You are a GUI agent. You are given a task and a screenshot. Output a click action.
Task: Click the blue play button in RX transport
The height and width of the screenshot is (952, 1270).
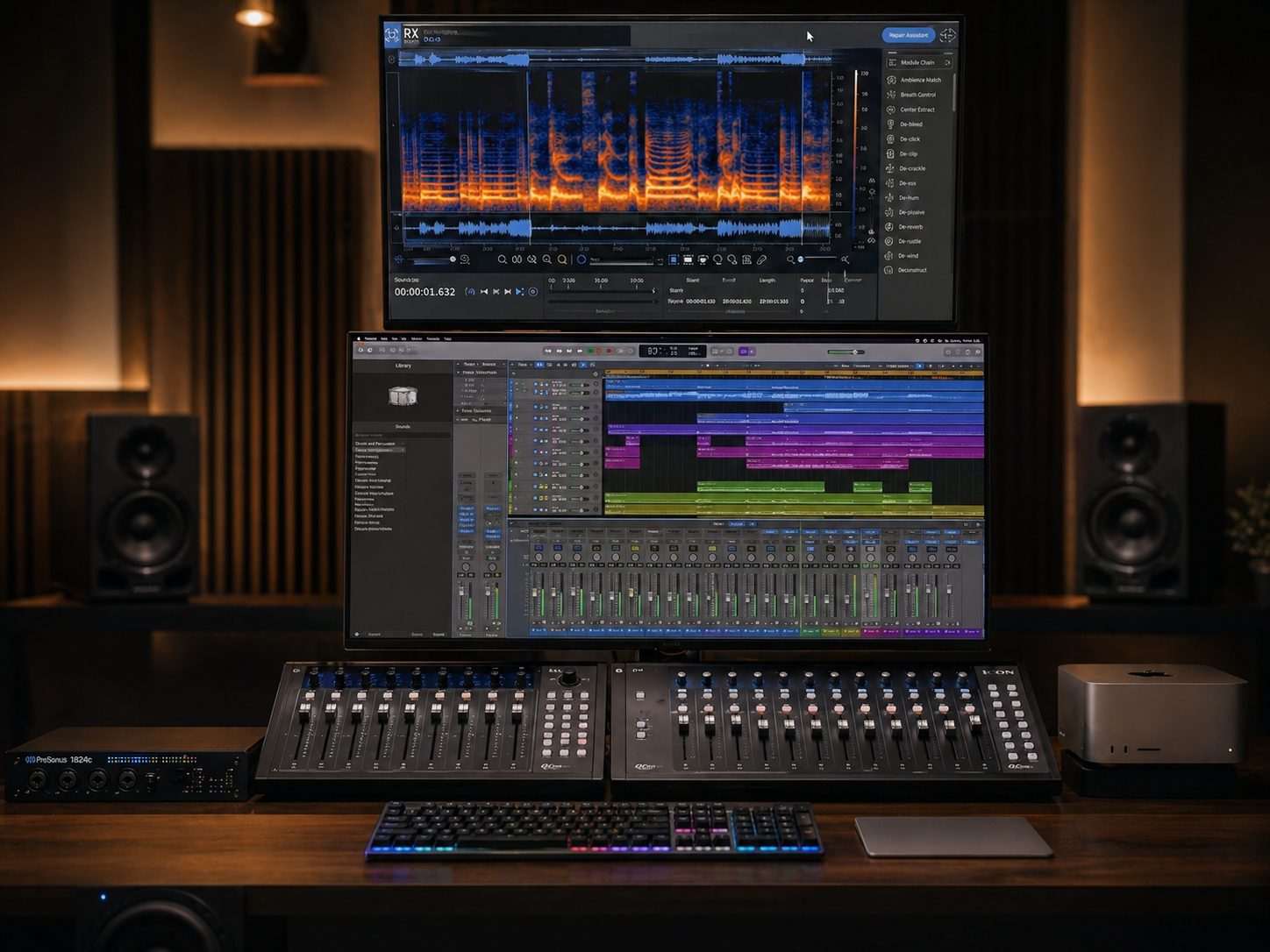click(519, 292)
